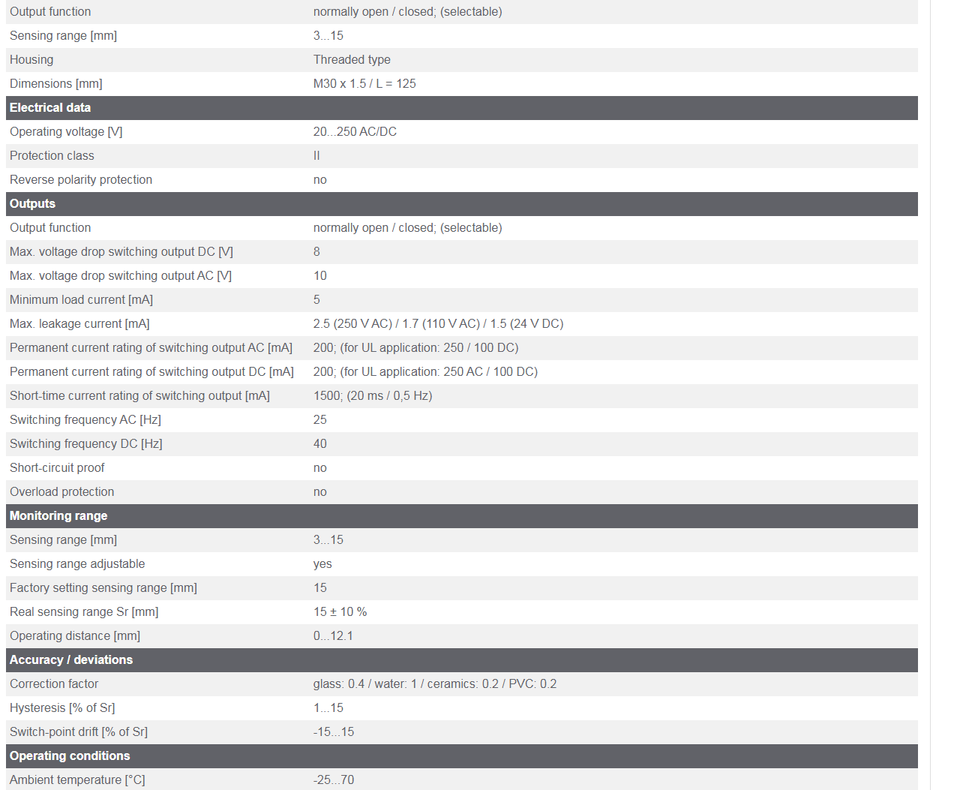Select the Minimum load current [mA] label
Screen dimensions: 960x790
tap(81, 300)
